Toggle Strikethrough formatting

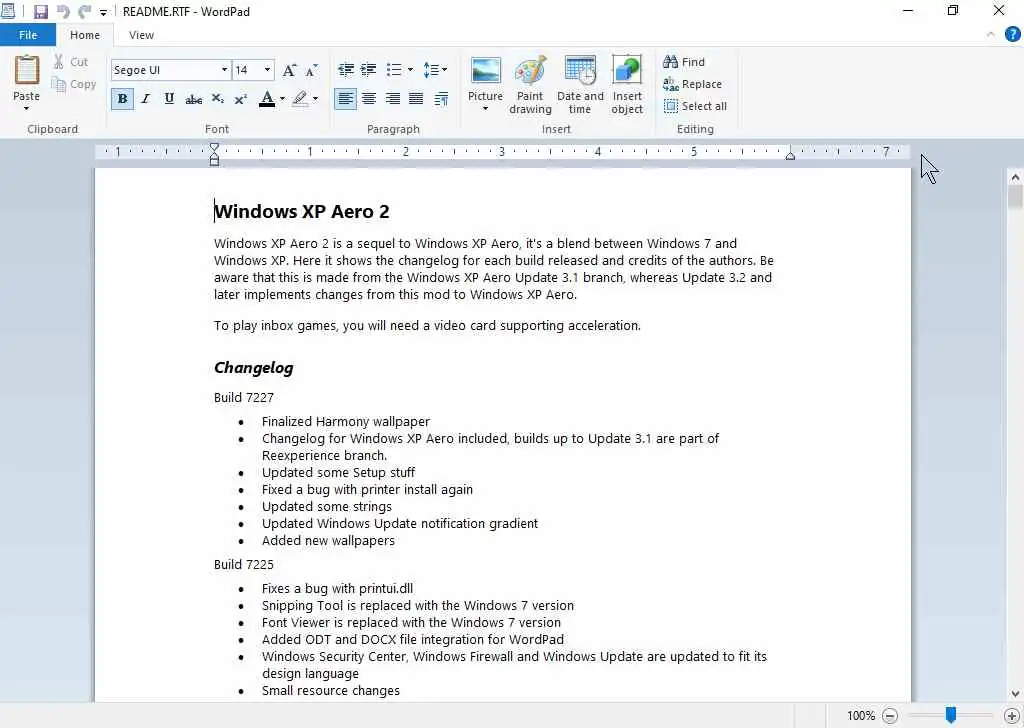click(193, 99)
